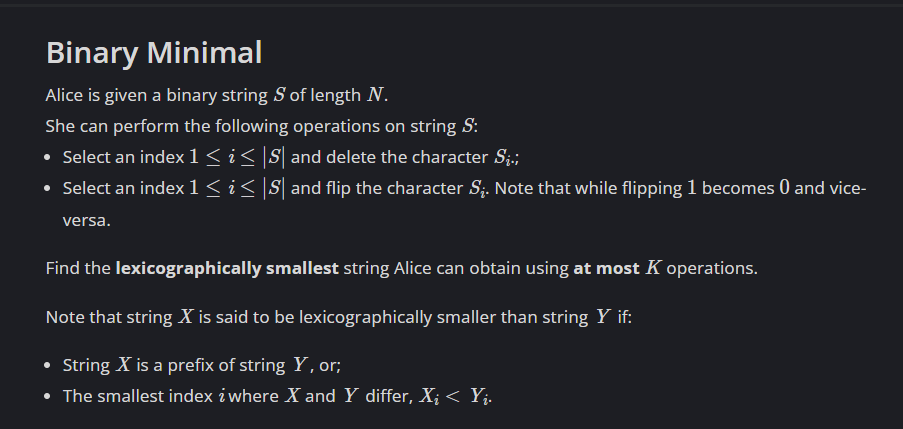Screen dimensions: 903x429
Task: Click the text 'versa.' on the wrapped line
Action: pyautogui.click(x=86, y=221)
